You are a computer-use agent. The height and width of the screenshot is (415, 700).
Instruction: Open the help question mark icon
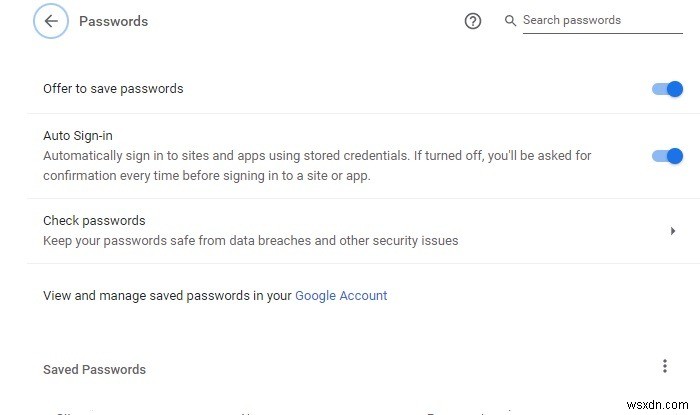(473, 21)
